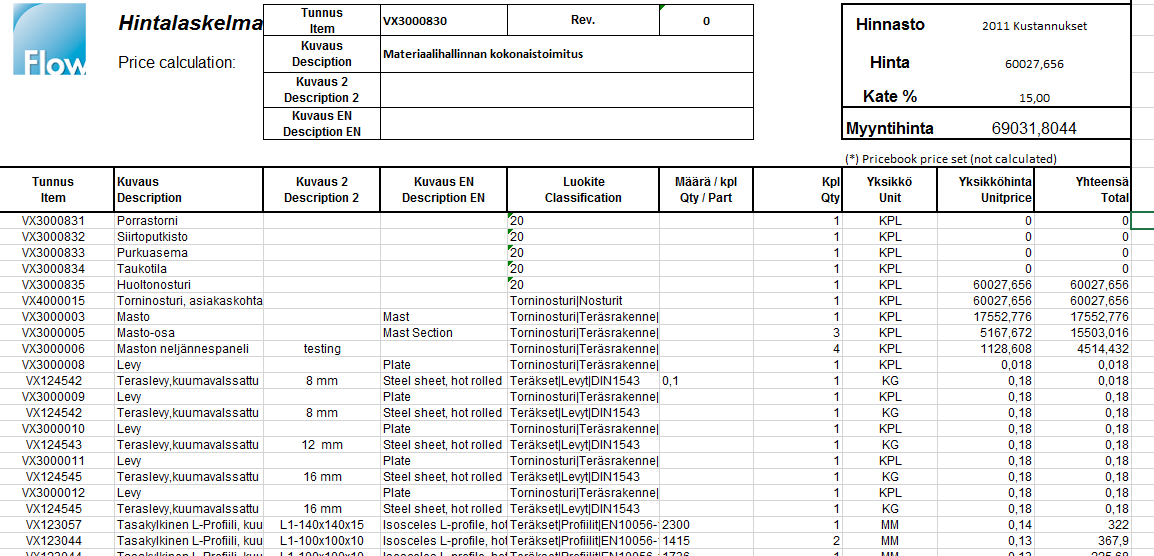The width and height of the screenshot is (1154, 556).
Task: Click the 2011 Kustannukset pricelist value
Action: tap(1034, 26)
